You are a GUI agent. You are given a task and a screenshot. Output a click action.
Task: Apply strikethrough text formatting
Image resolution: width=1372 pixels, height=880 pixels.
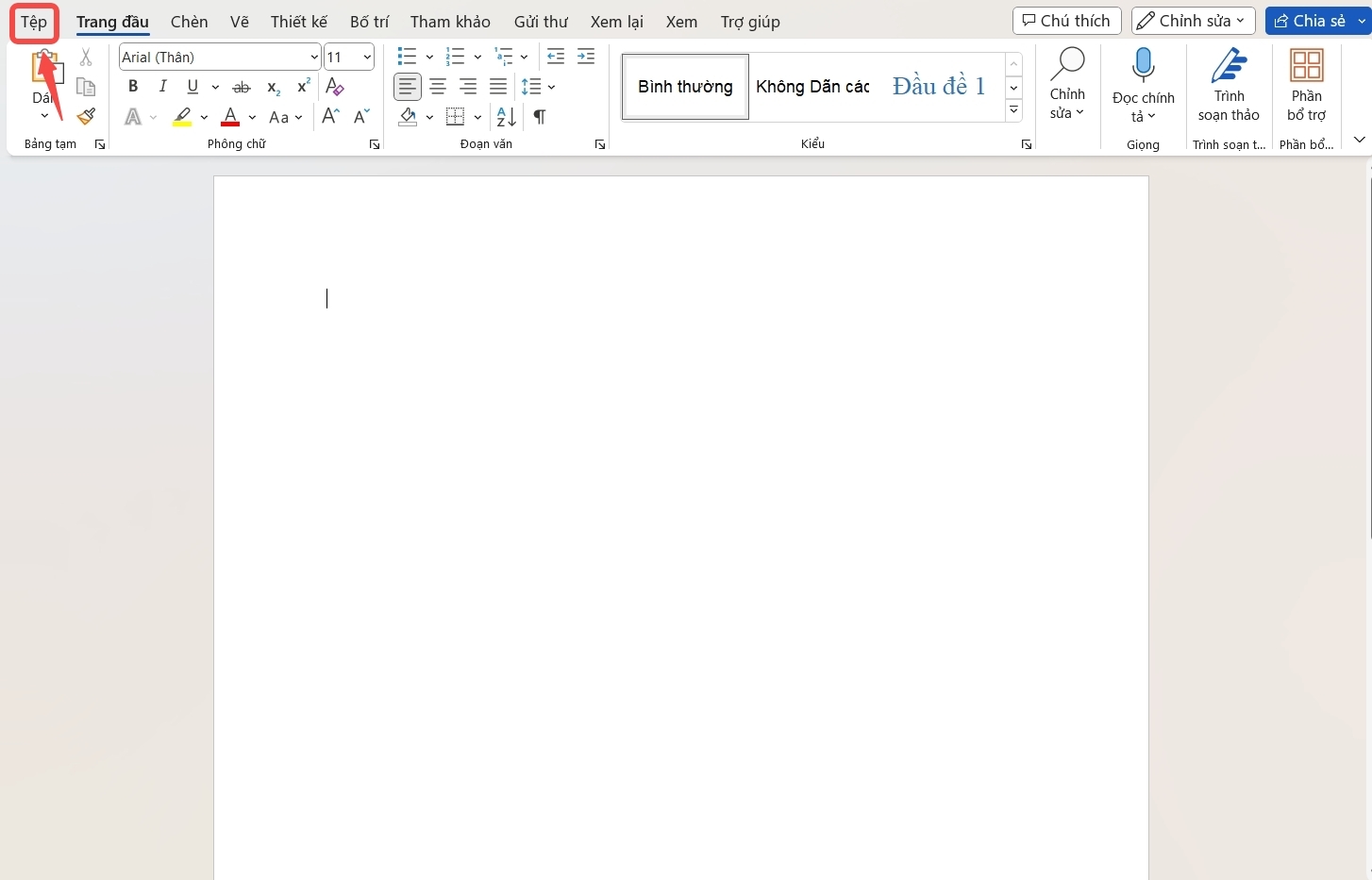242,87
